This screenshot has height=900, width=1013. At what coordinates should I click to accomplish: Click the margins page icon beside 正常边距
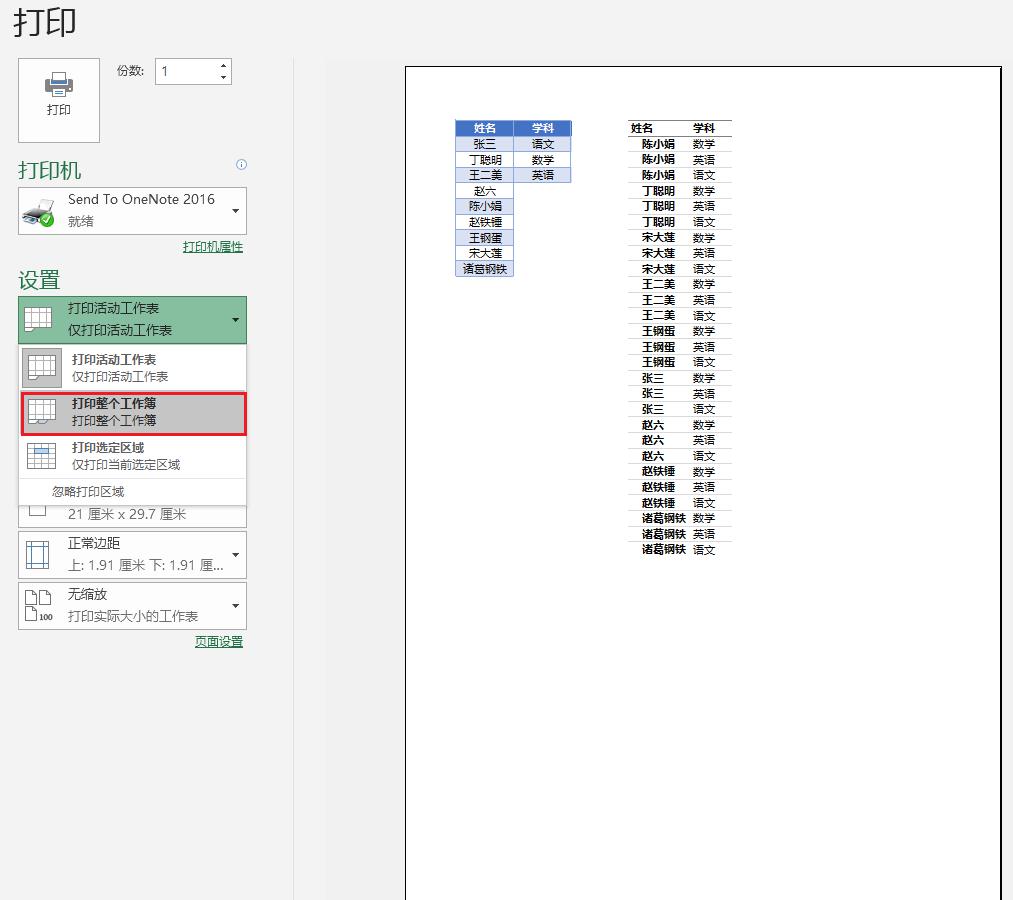37,555
